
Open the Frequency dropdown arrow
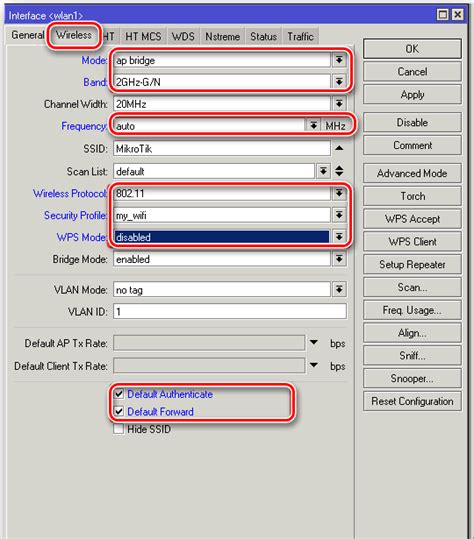click(x=313, y=125)
